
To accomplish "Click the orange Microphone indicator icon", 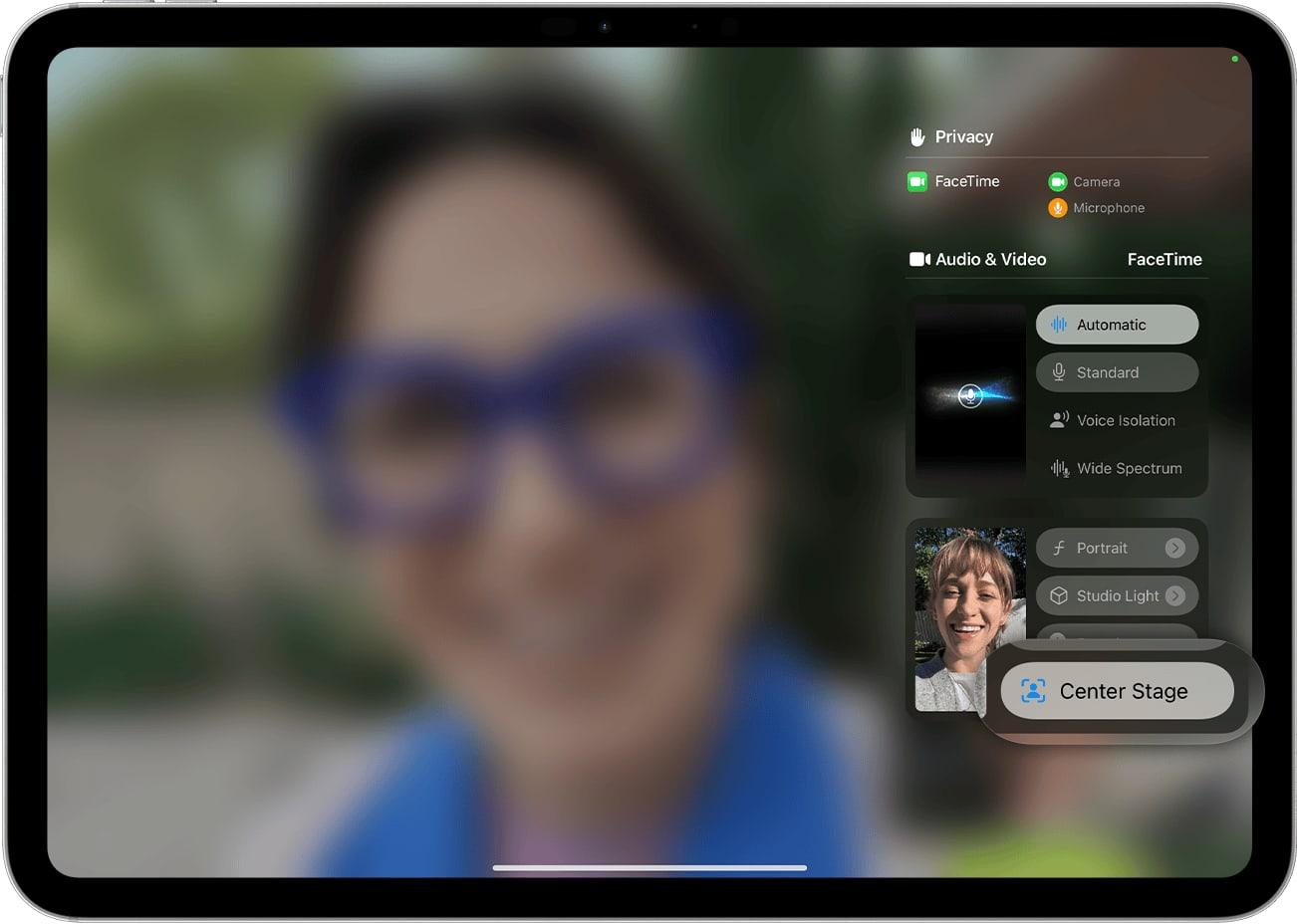I will tap(1057, 207).
